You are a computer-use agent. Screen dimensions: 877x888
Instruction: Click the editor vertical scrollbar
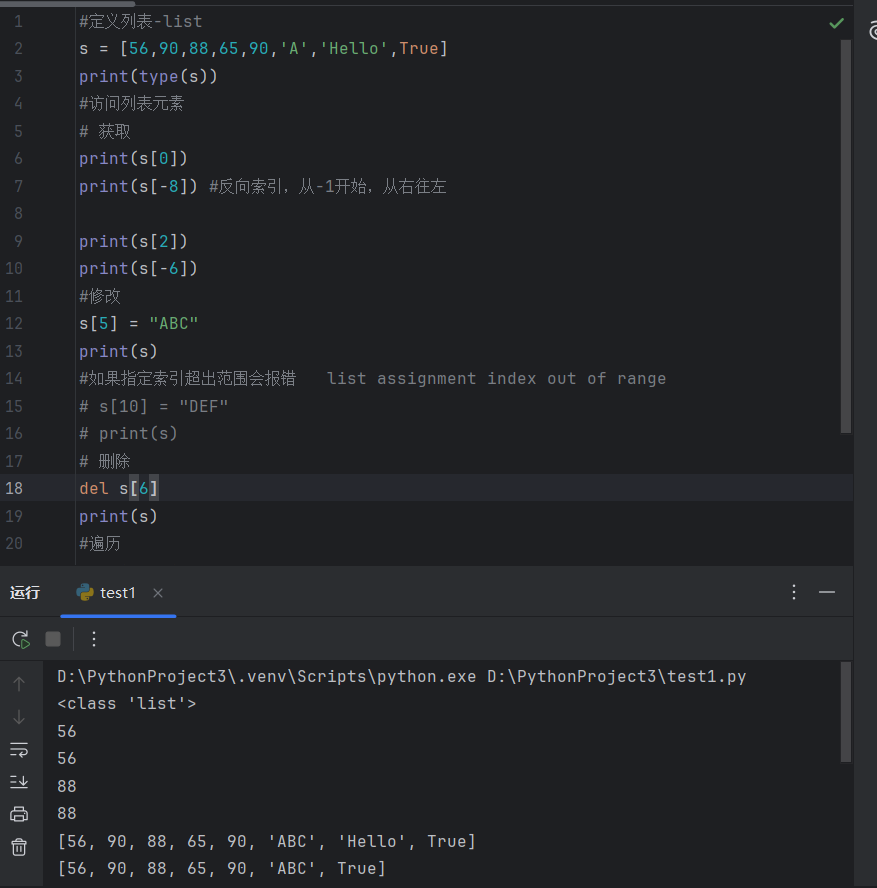846,236
